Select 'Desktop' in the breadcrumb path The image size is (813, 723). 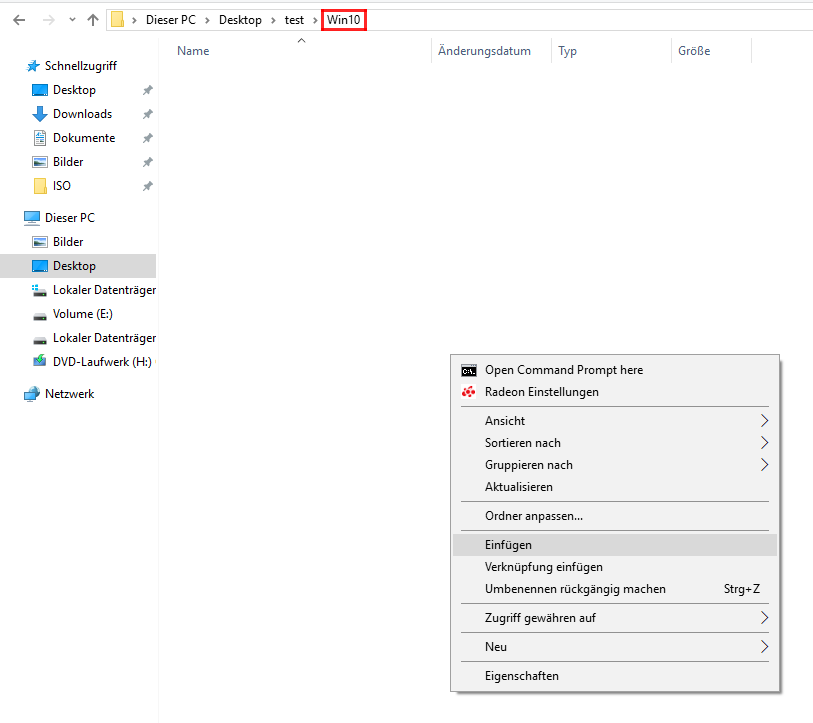(240, 20)
